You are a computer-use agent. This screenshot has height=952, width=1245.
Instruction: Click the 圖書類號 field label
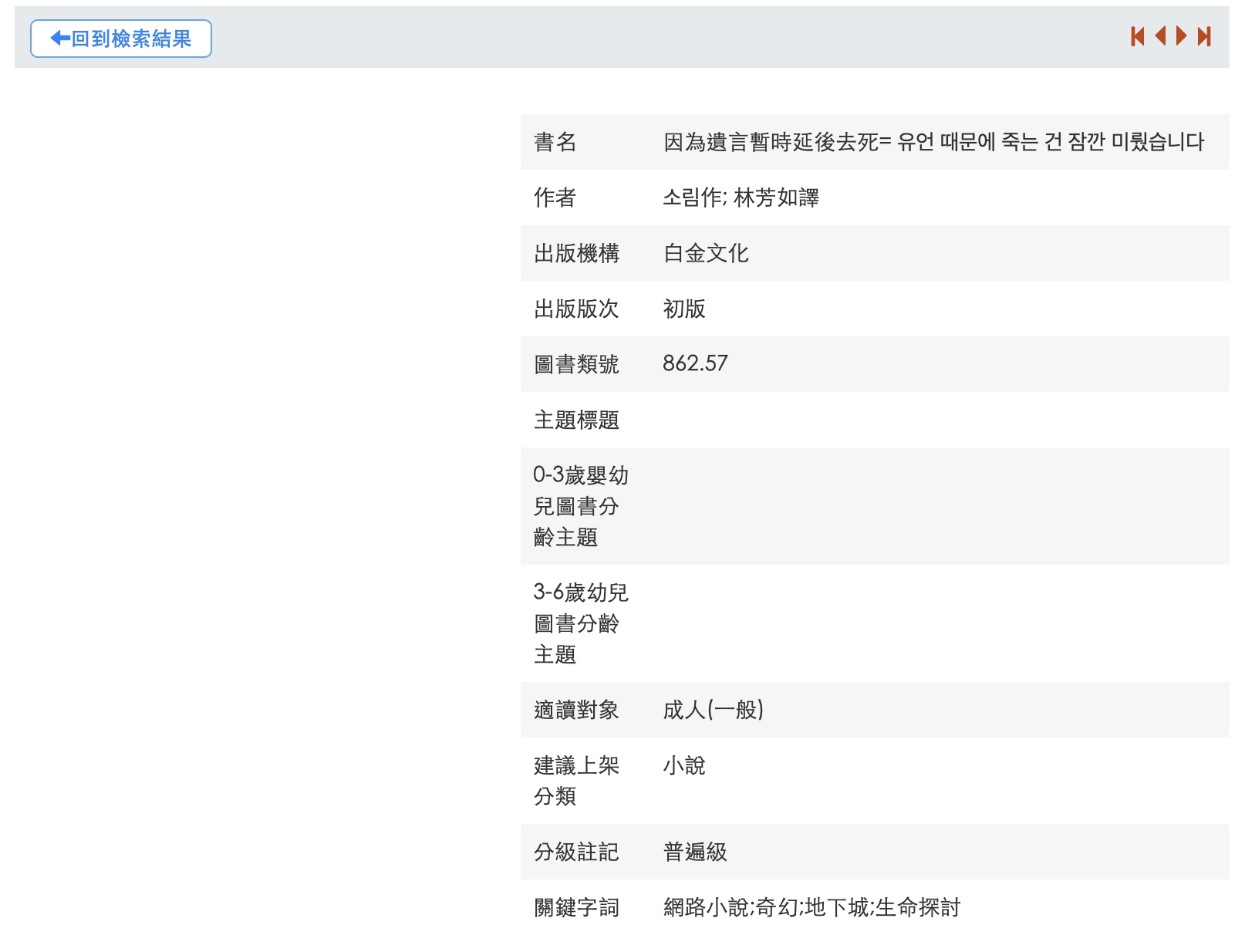click(576, 364)
